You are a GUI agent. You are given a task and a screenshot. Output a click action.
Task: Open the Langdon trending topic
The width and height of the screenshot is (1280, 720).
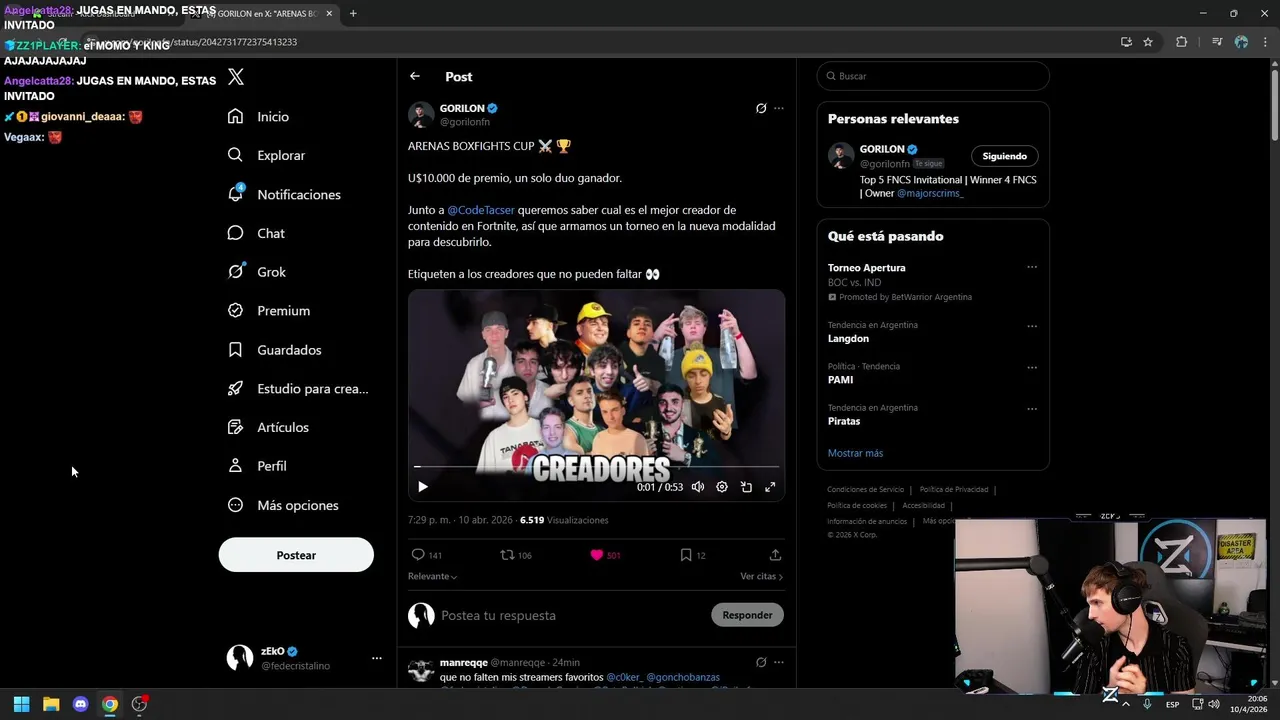pos(848,339)
